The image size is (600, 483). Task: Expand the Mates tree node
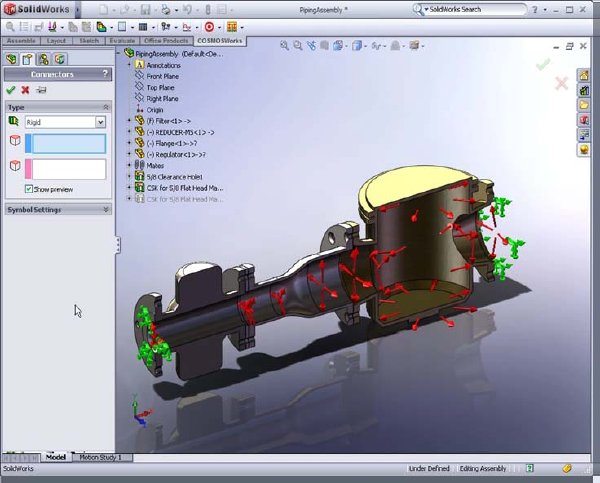coord(129,165)
